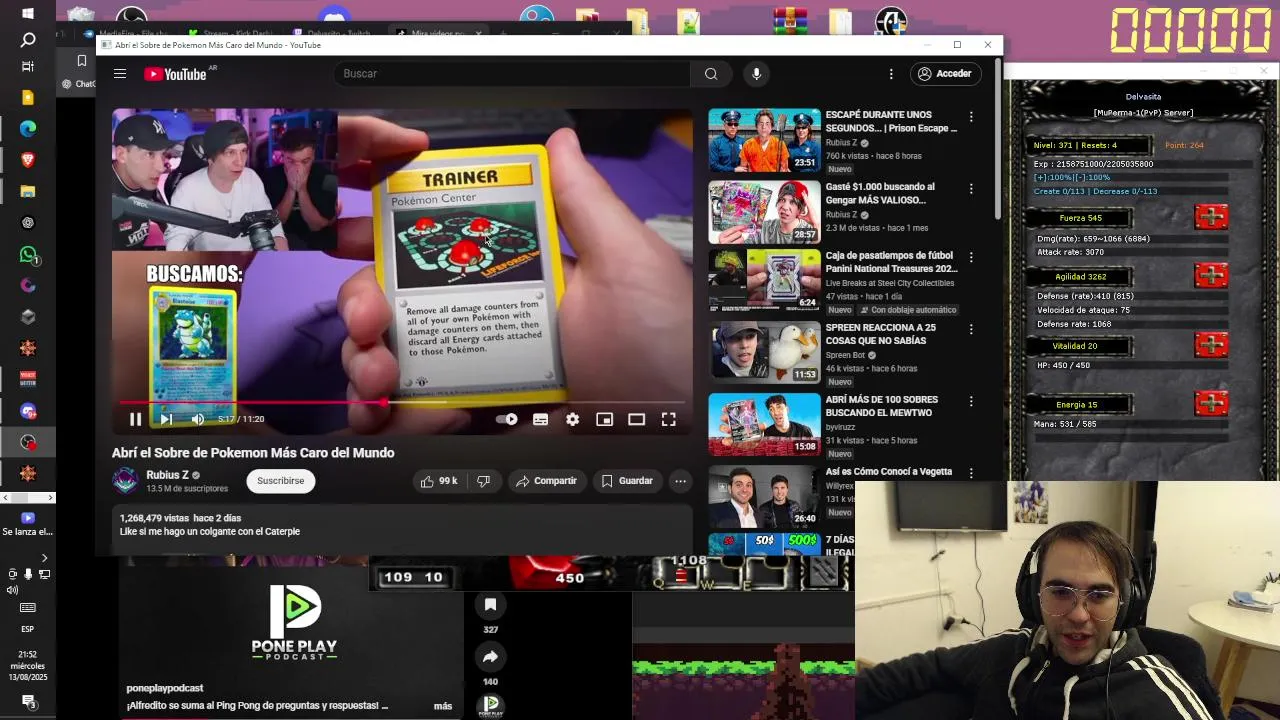This screenshot has height=720, width=1280.
Task: Pause the Pokemon video
Action: tap(135, 419)
